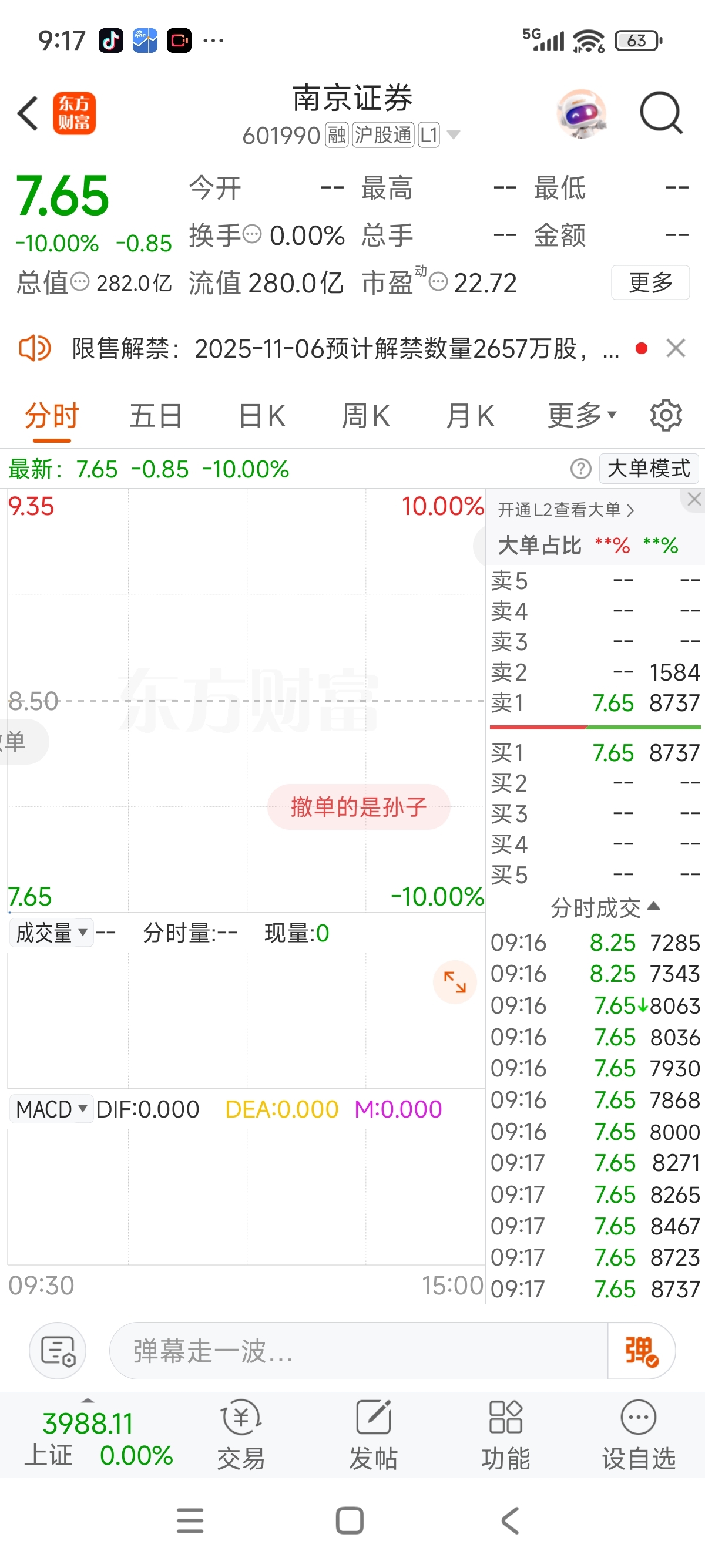Select 卖5 order row
The width and height of the screenshot is (705, 1568).
pos(595,580)
